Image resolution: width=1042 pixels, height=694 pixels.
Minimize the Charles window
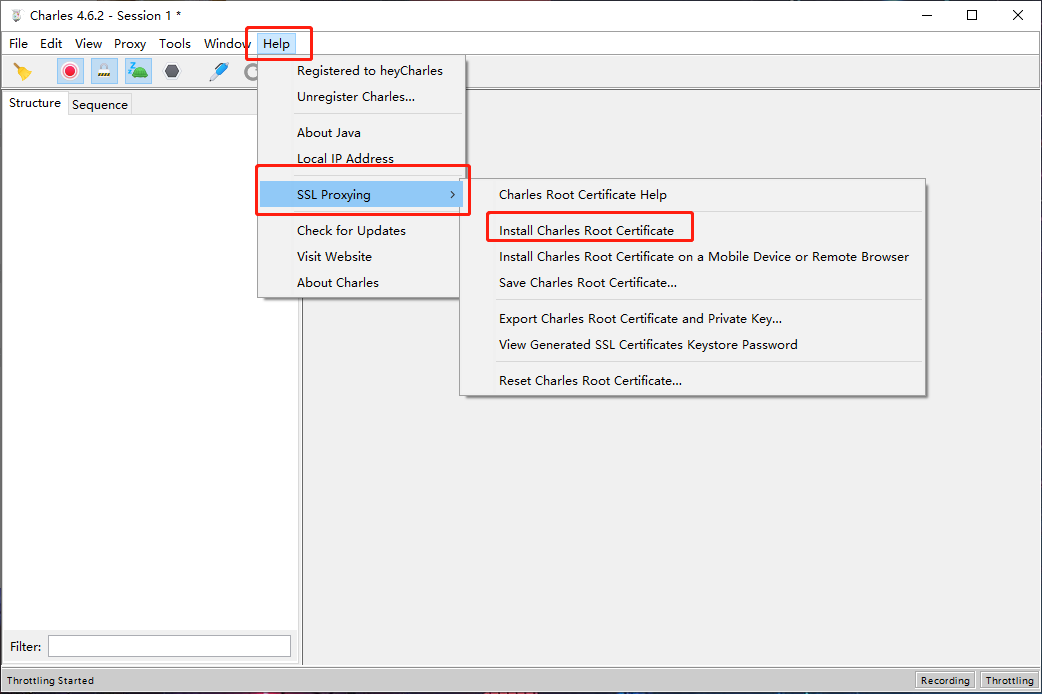(x=927, y=15)
